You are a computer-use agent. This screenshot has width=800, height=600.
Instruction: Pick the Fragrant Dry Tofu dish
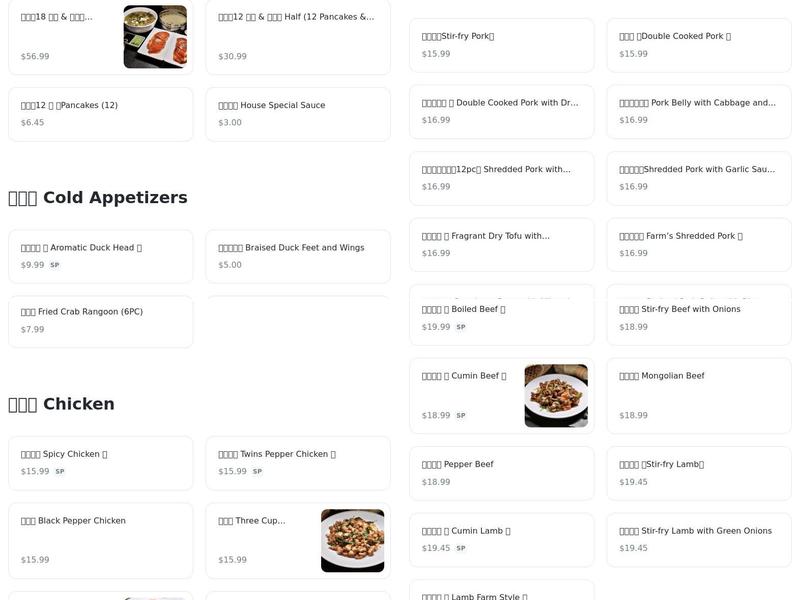pos(501,245)
